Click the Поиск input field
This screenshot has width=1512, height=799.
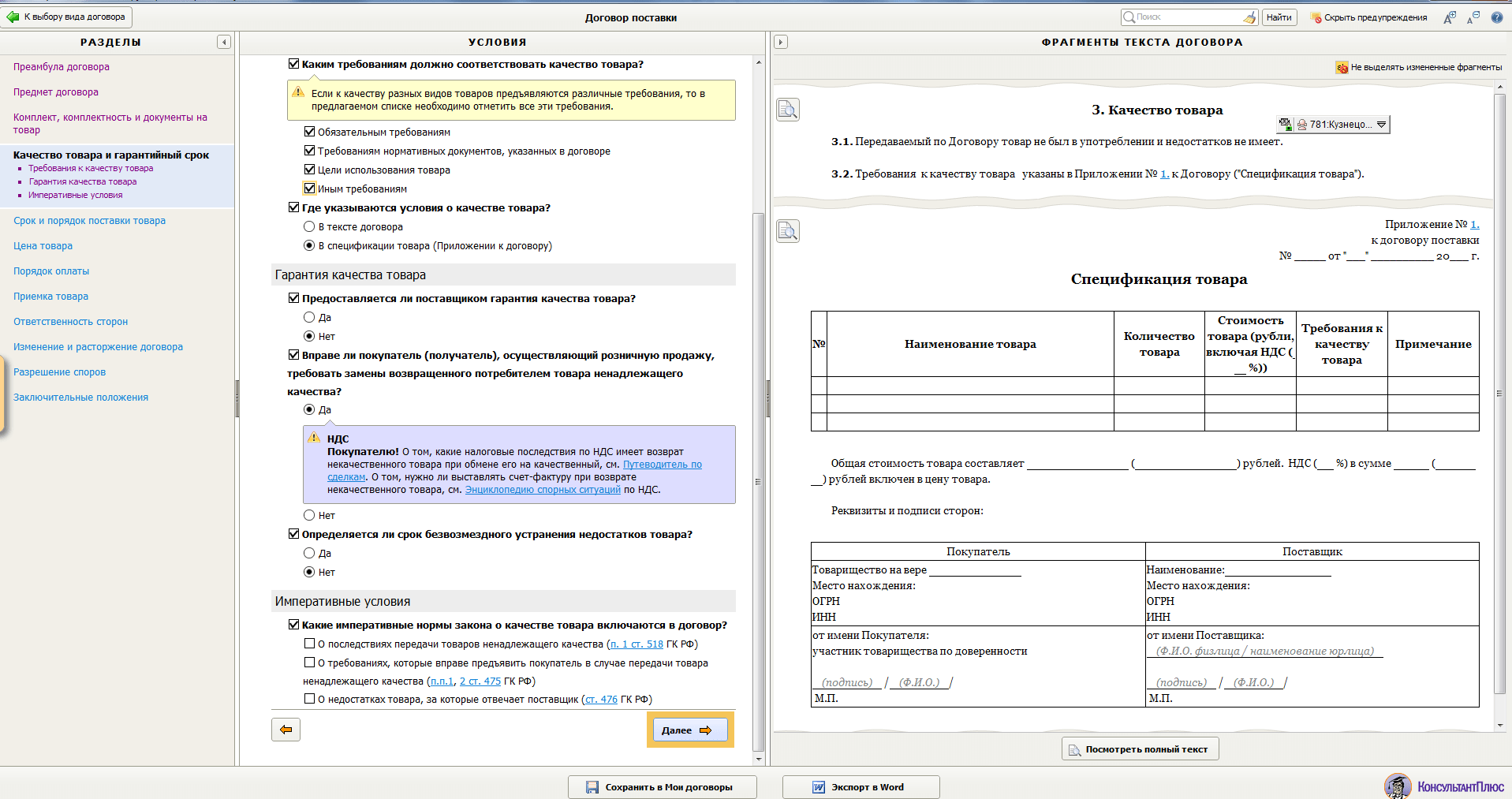(x=1188, y=17)
